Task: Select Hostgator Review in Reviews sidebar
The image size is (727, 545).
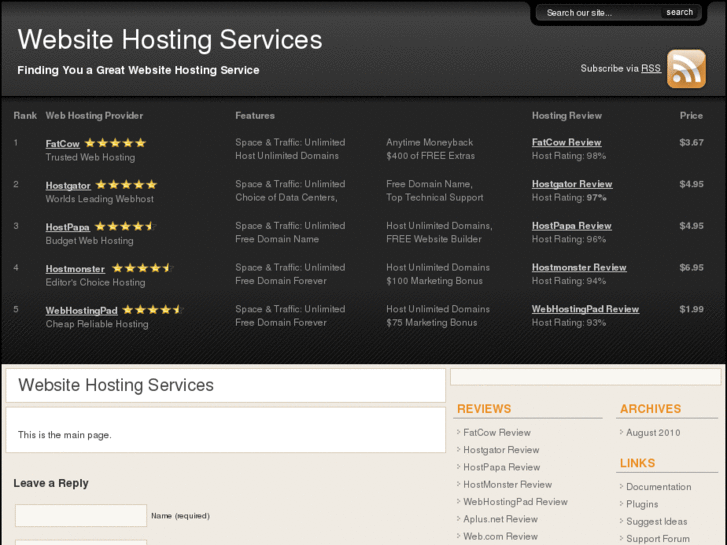Action: click(x=501, y=450)
